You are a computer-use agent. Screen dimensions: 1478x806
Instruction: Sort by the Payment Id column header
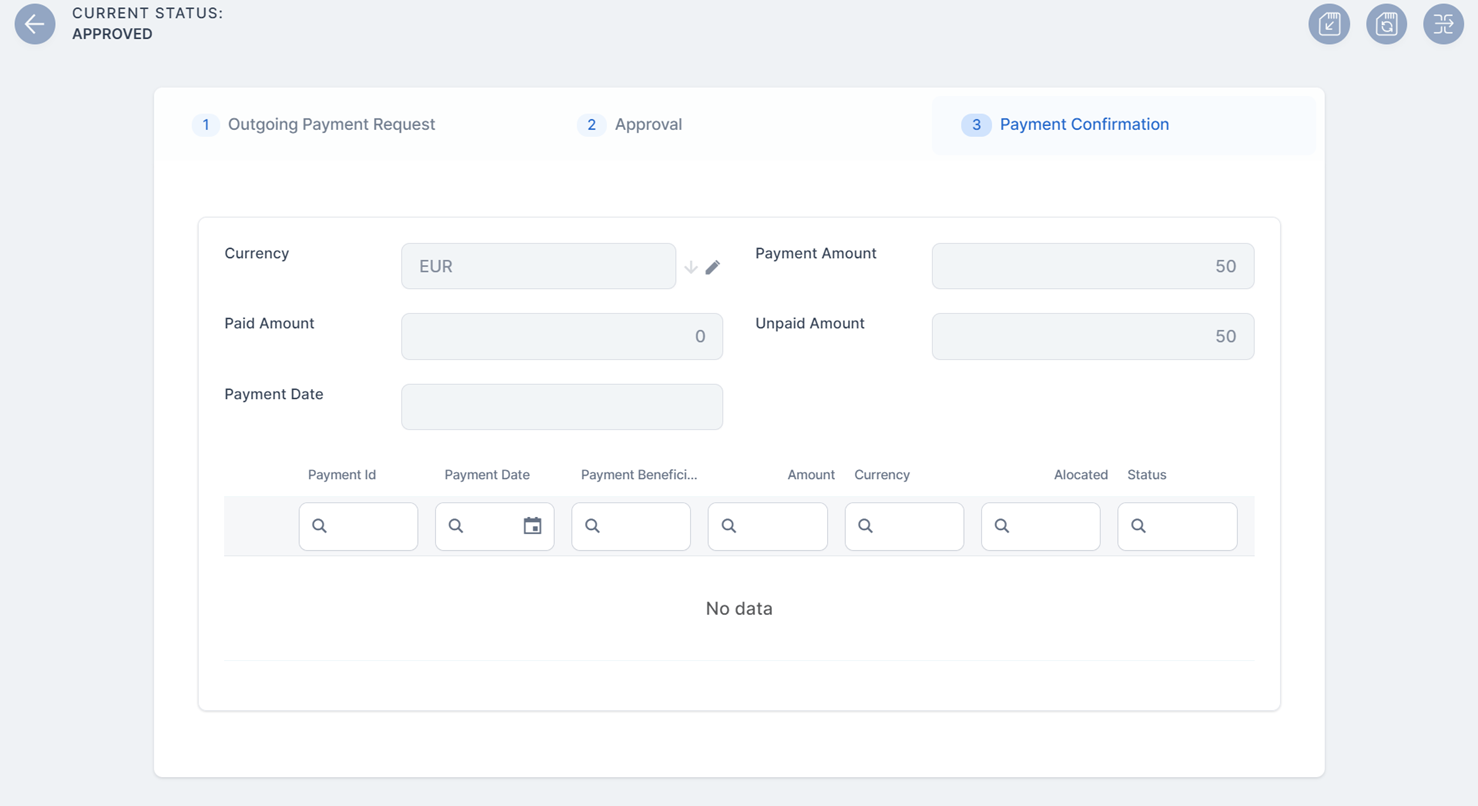coord(342,475)
